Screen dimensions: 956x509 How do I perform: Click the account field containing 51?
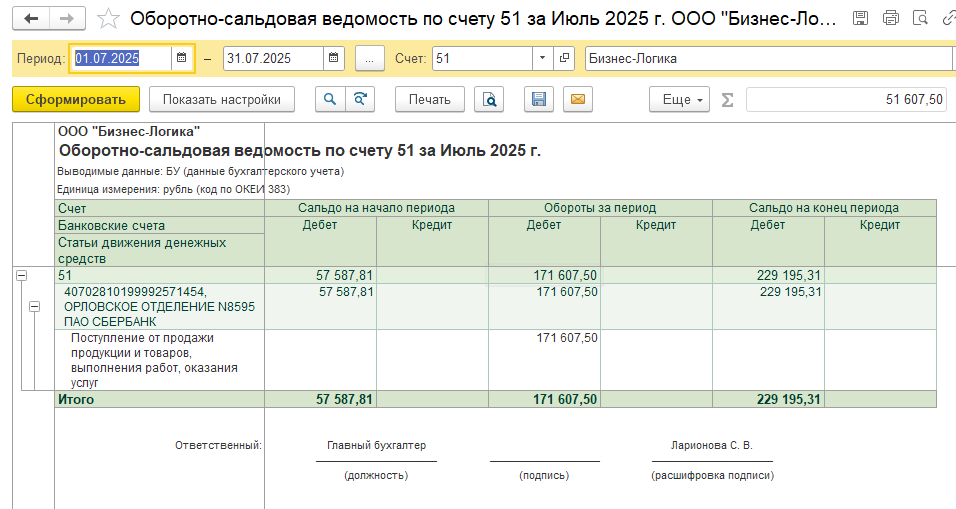(x=482, y=59)
